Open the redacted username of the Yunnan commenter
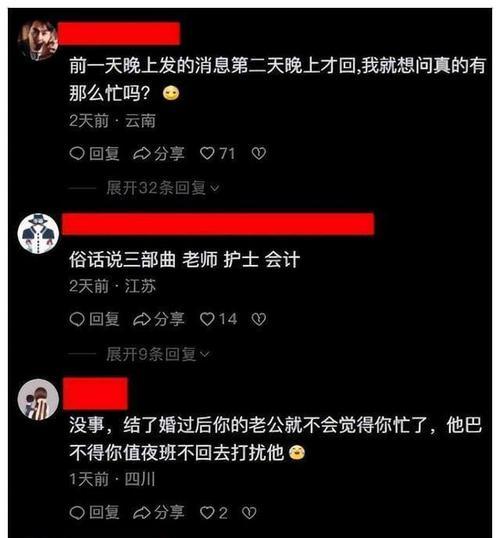The height and width of the screenshot is (538, 500). coord(119,33)
